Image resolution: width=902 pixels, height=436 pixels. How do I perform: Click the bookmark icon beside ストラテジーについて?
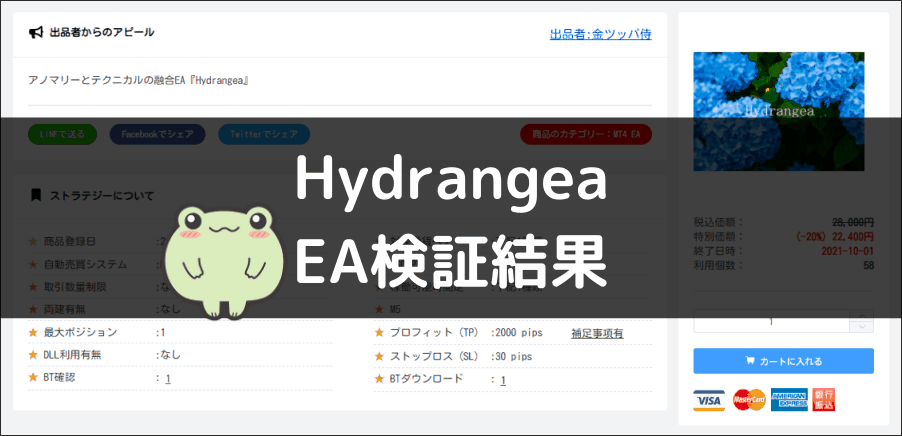coord(36,195)
